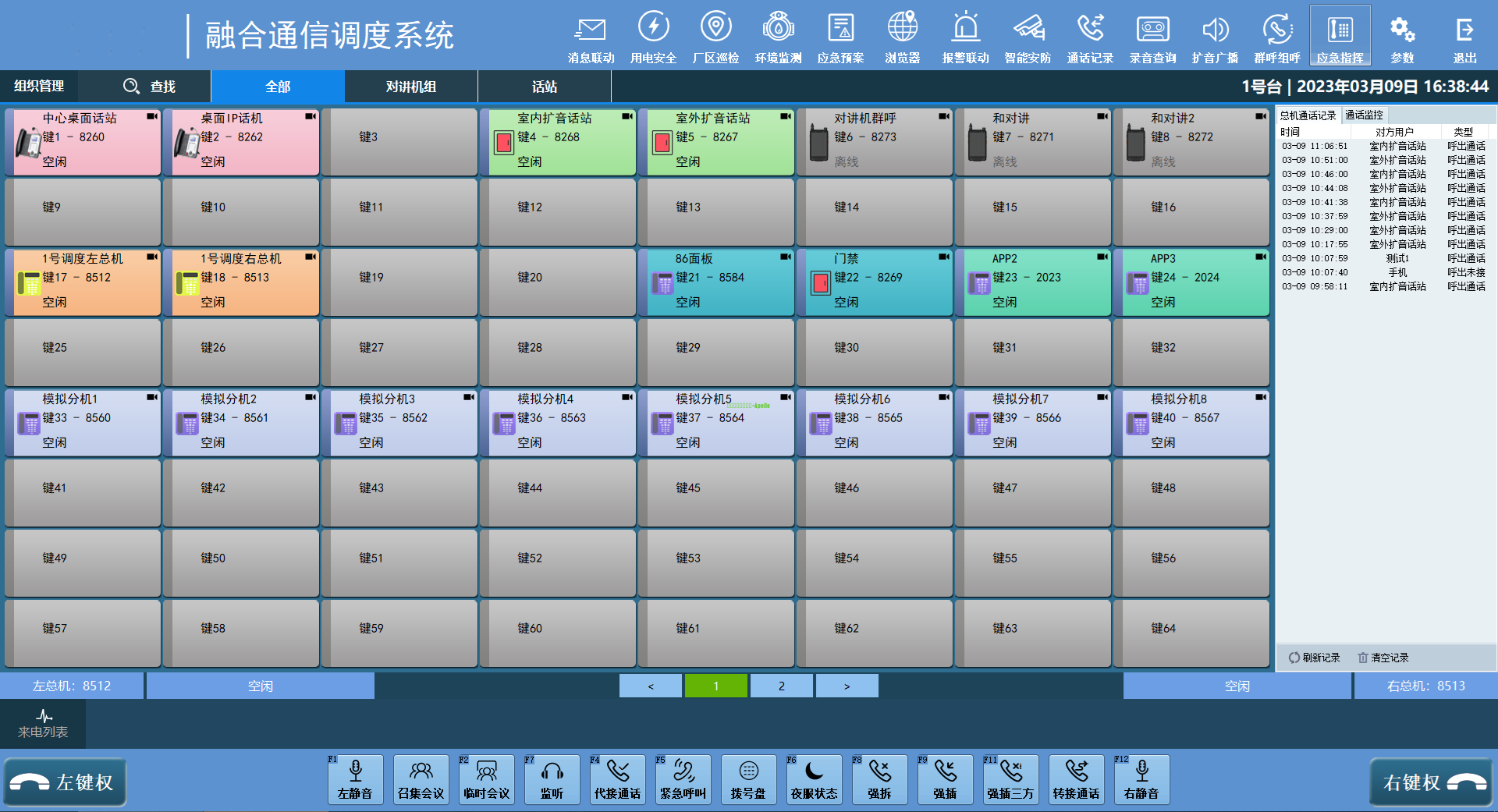
Task: Toggle 夜服状态 night service mode
Action: tap(814, 779)
